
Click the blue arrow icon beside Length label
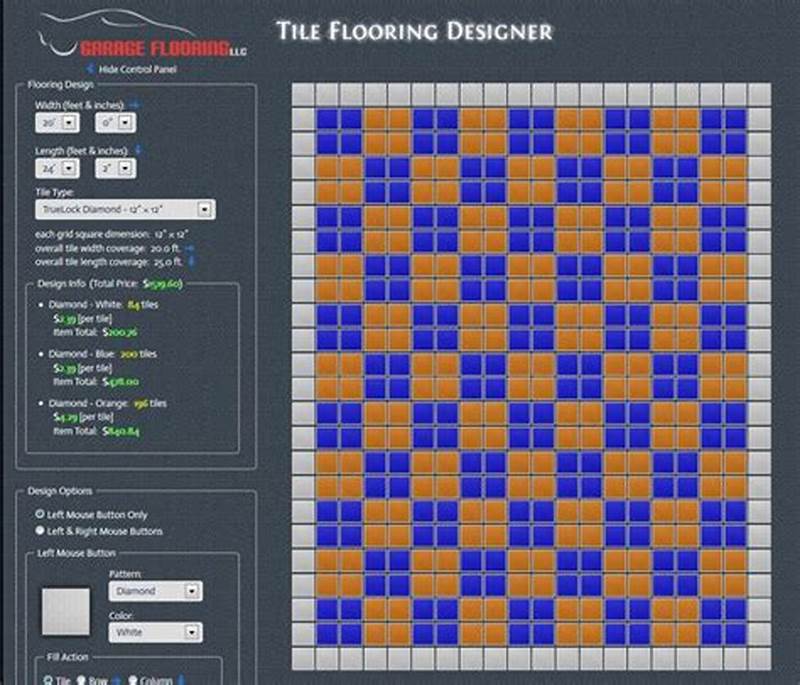point(140,150)
